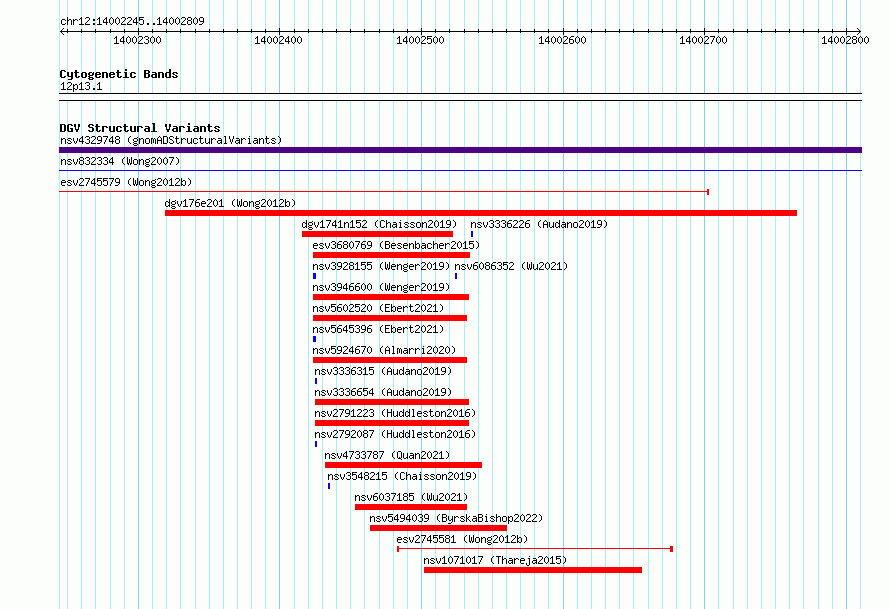This screenshot has width=890, height=609.
Task: Click the red bar under nsv4733787
Action: [403, 465]
